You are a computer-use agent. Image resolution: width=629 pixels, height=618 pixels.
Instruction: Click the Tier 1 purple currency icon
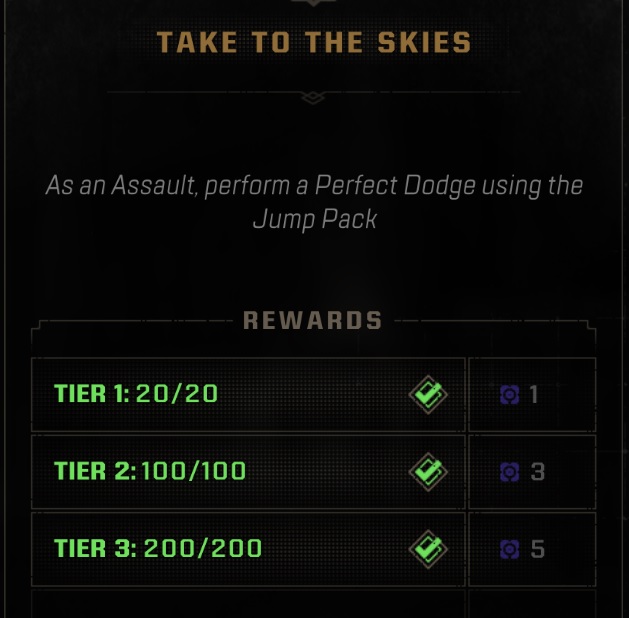pos(510,395)
